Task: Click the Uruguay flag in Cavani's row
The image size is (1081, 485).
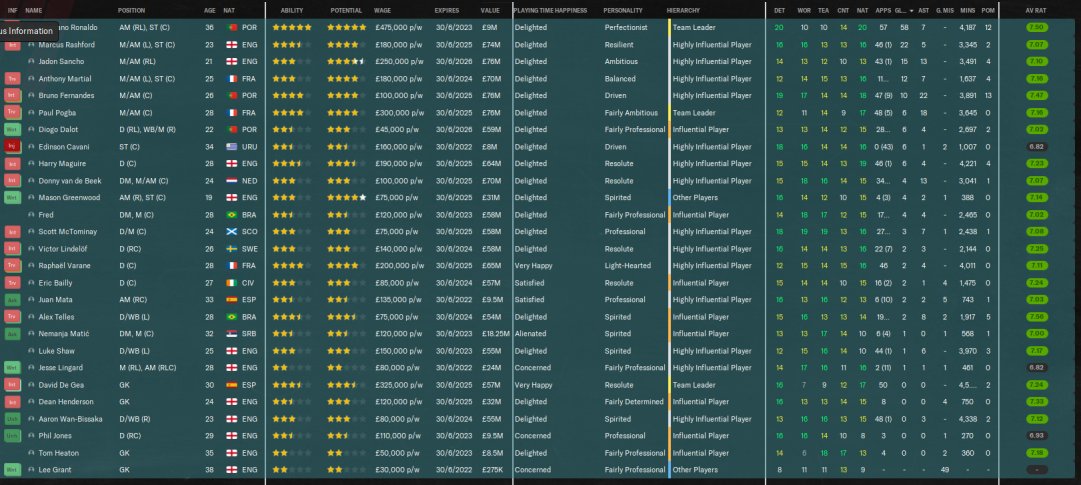Action: pyautogui.click(x=232, y=147)
